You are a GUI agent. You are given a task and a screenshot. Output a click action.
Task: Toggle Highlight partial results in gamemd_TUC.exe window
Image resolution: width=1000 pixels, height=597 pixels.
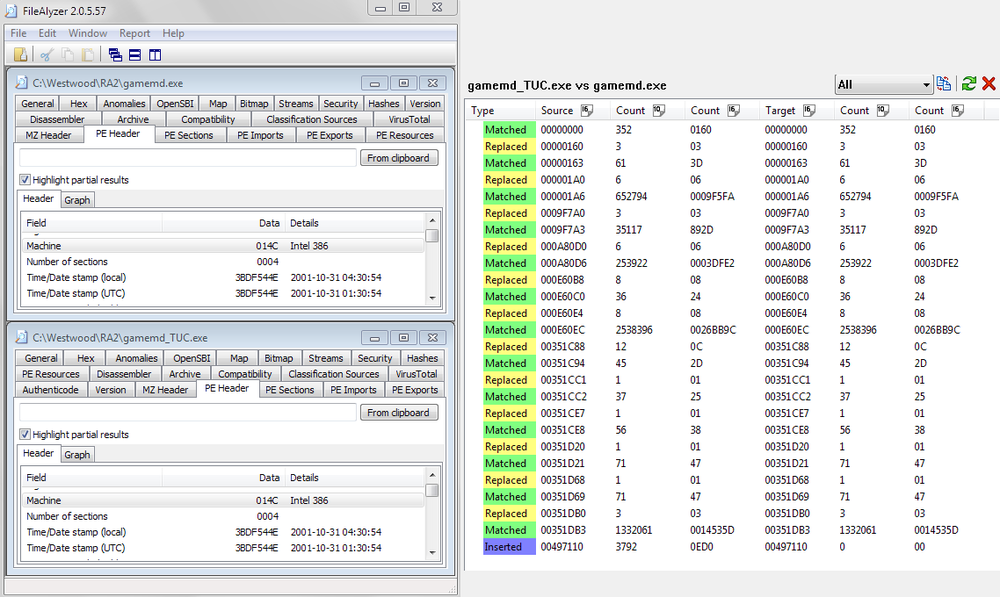25,434
